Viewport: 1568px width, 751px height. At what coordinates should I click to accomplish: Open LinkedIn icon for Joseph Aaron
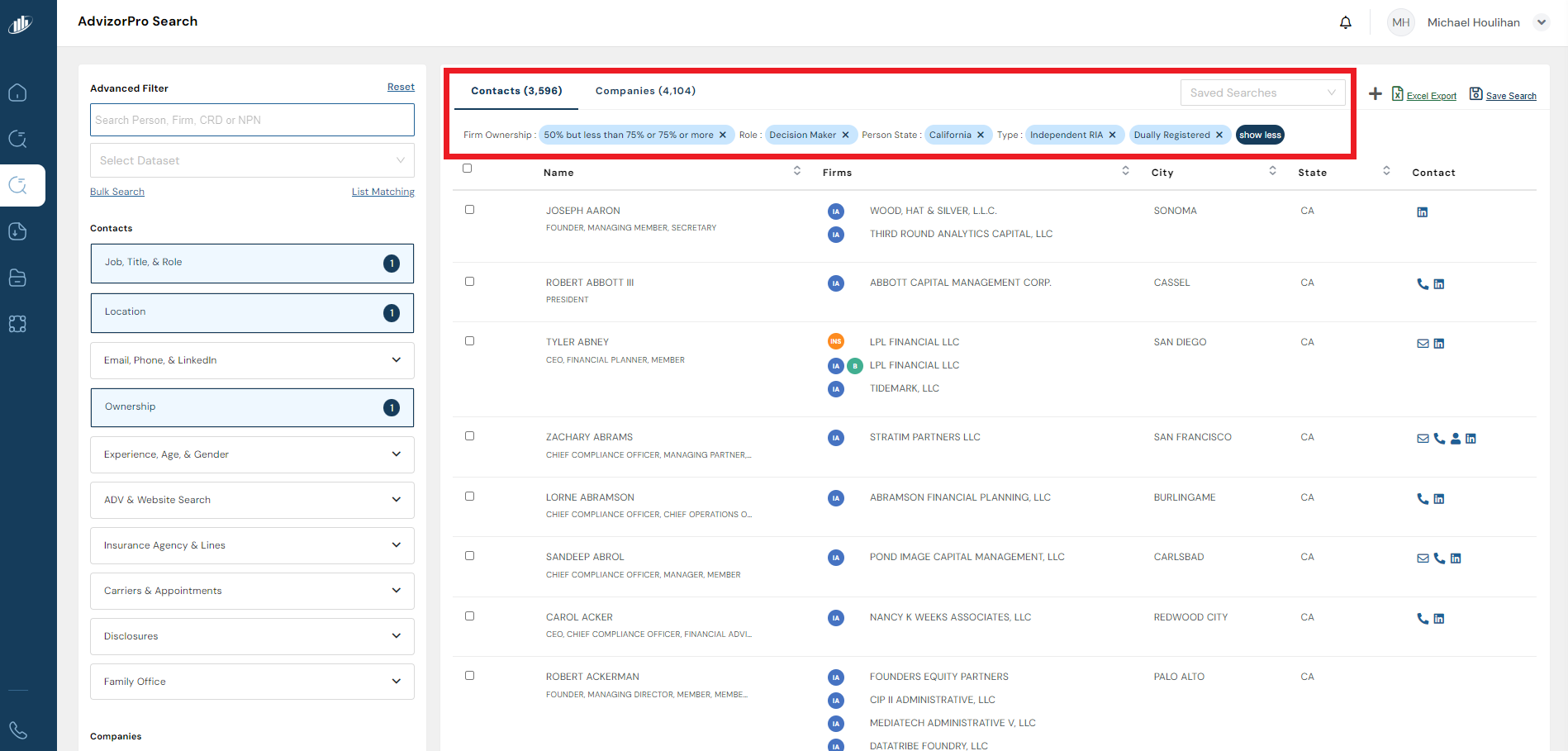click(x=1422, y=212)
